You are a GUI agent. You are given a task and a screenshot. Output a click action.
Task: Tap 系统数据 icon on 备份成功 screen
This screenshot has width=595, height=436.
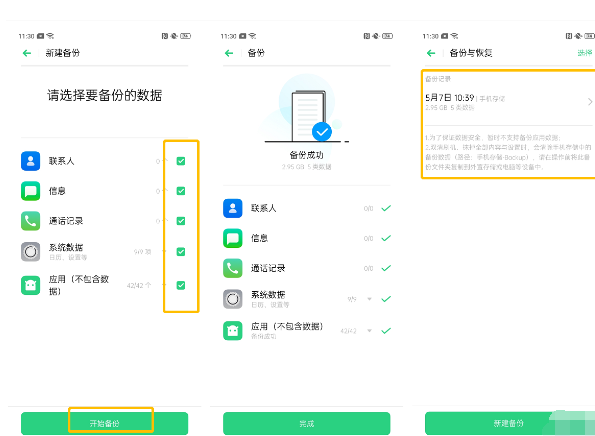[x=233, y=299]
